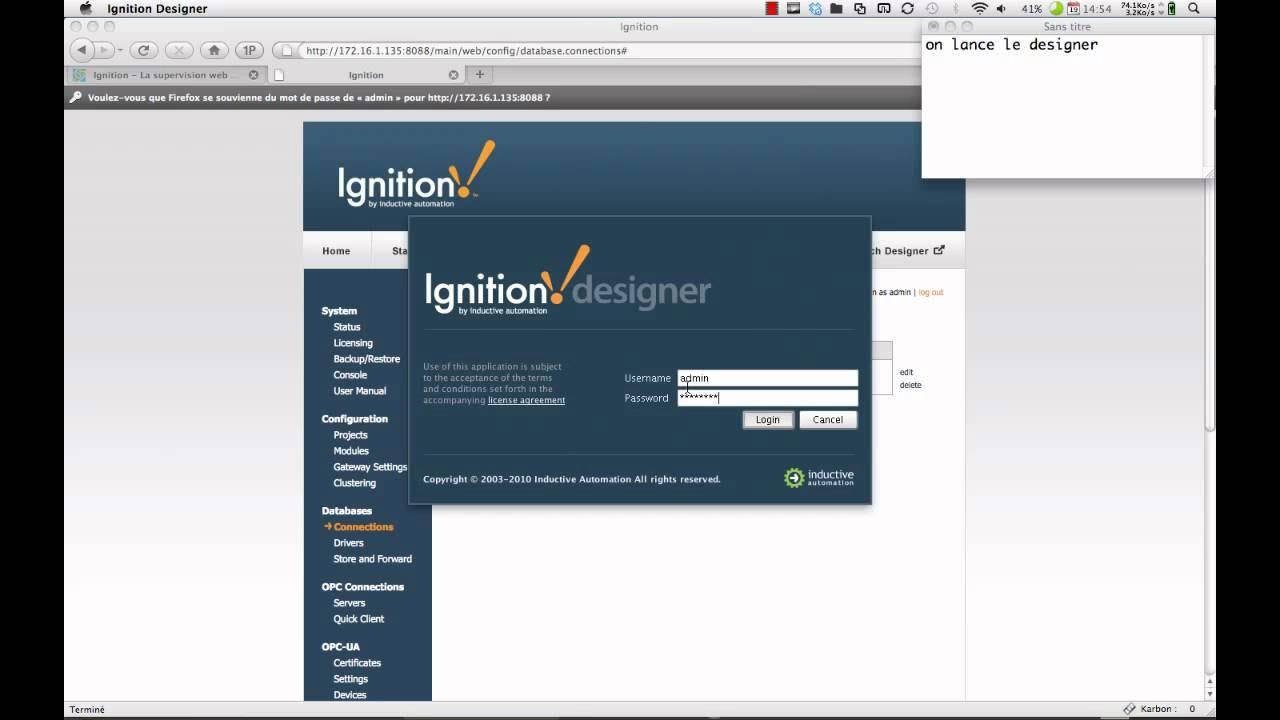This screenshot has height=720, width=1280.
Task: Click the 14:54 clock in menu bar
Action: (x=1097, y=8)
